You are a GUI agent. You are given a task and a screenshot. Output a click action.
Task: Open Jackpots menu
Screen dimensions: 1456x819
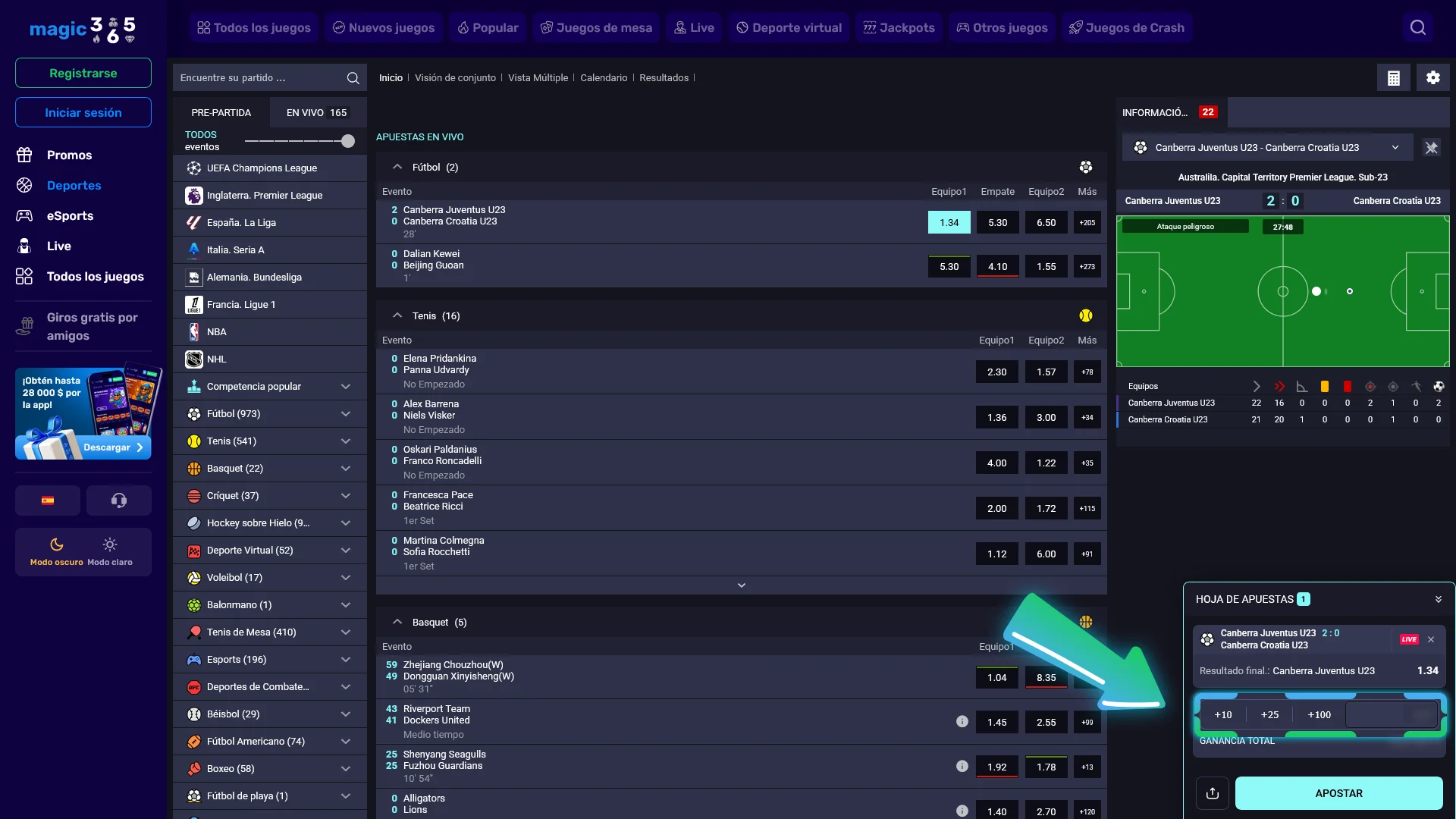click(899, 28)
